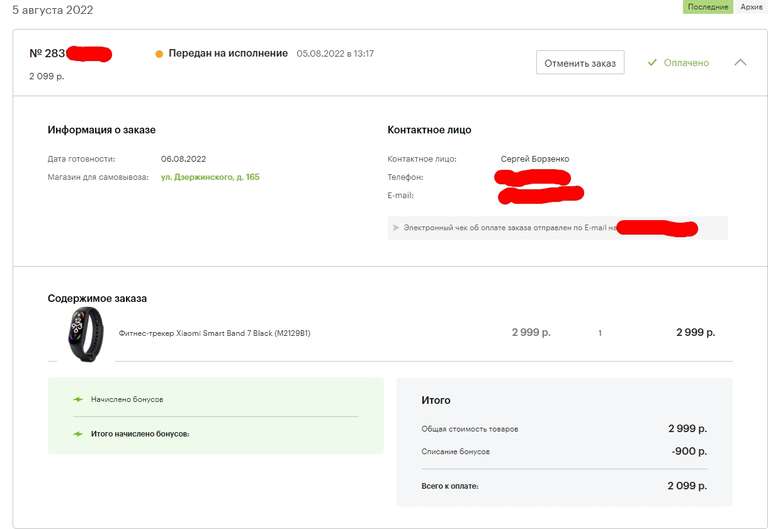
Task: Click the contact name Сергей Борзенко
Action: click(x=535, y=159)
